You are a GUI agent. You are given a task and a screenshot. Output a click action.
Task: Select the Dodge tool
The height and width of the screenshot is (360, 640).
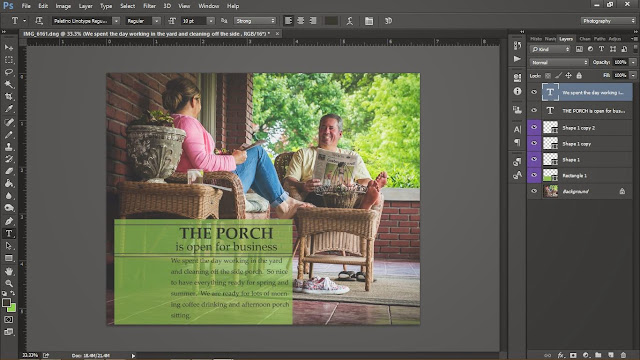9,208
